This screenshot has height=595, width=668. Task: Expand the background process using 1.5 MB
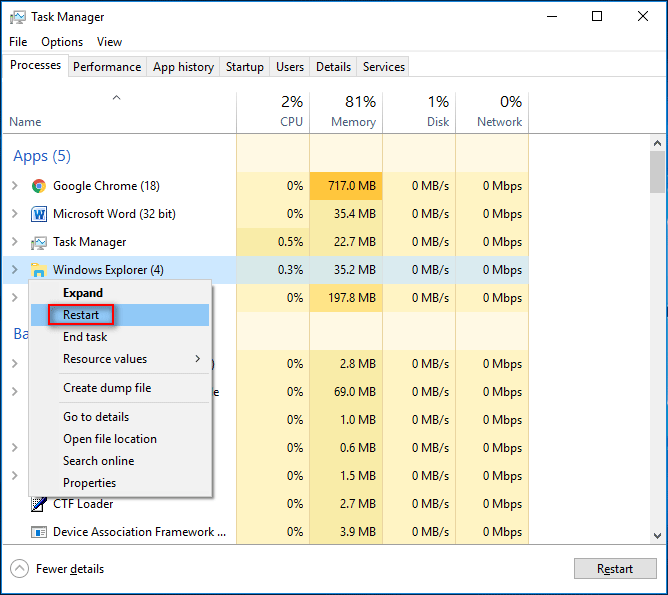[x=15, y=476]
